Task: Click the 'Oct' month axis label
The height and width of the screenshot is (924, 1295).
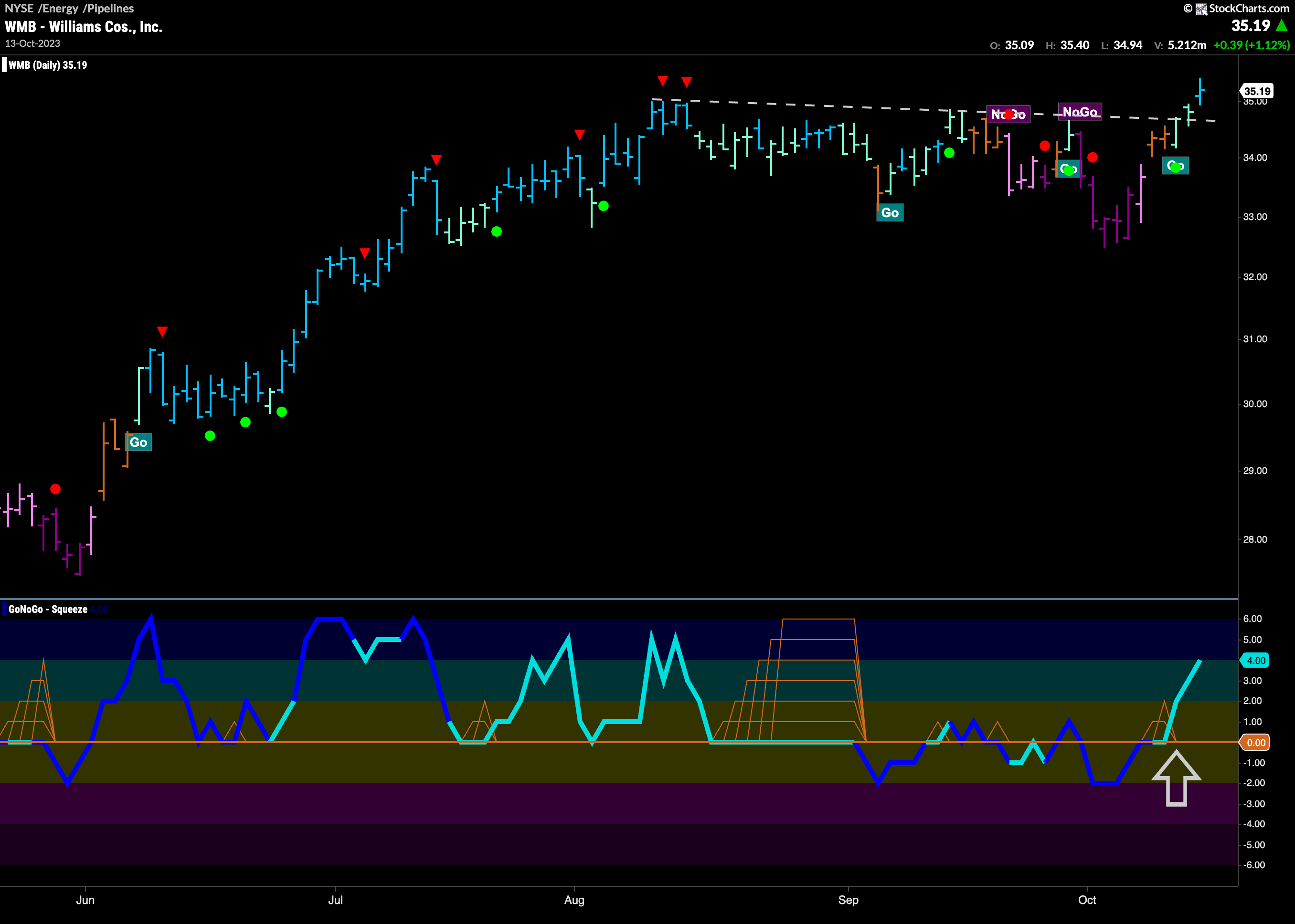Action: pos(1087,900)
